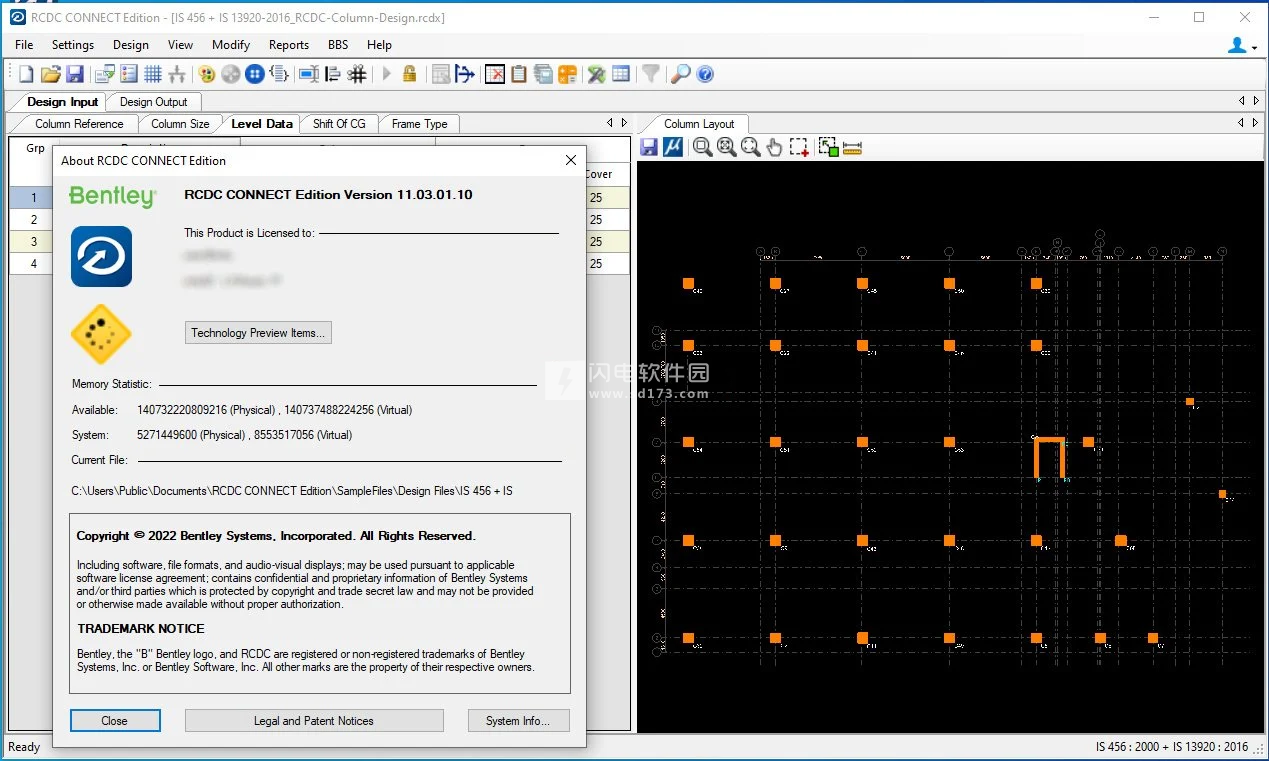Select group row 4 in the table

34,264
